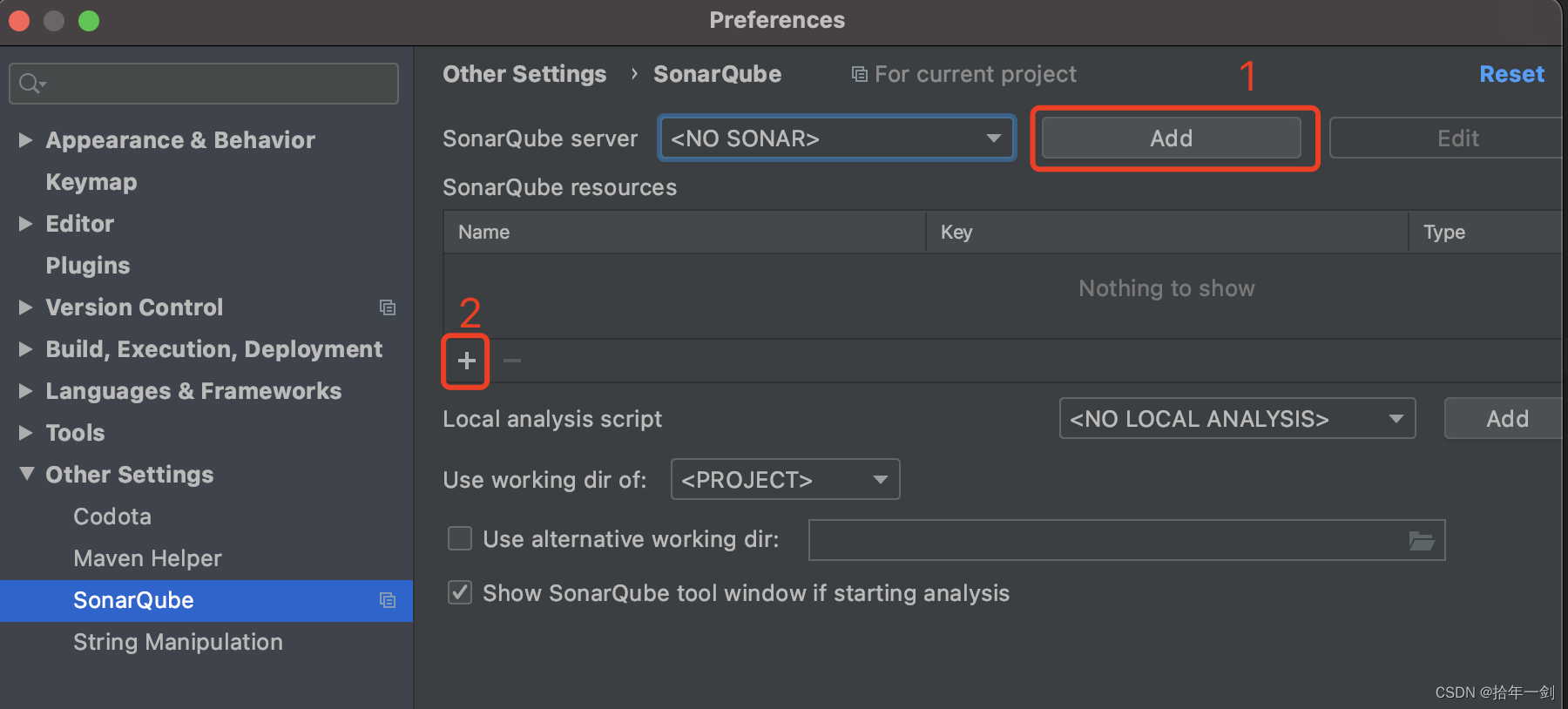Collapse the Other Settings node
1568x709 pixels.
click(26, 474)
